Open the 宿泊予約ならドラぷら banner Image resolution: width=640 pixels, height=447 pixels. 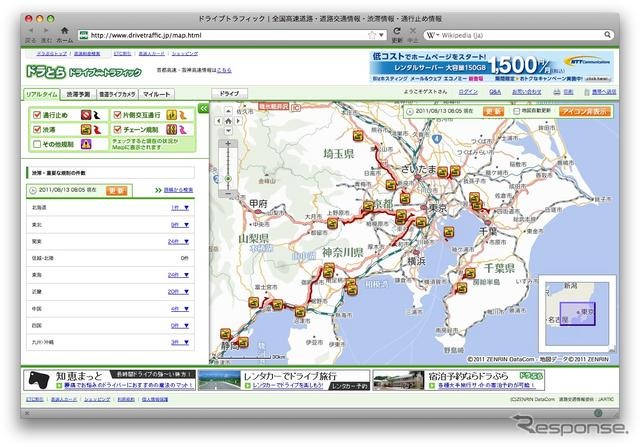coord(458,380)
